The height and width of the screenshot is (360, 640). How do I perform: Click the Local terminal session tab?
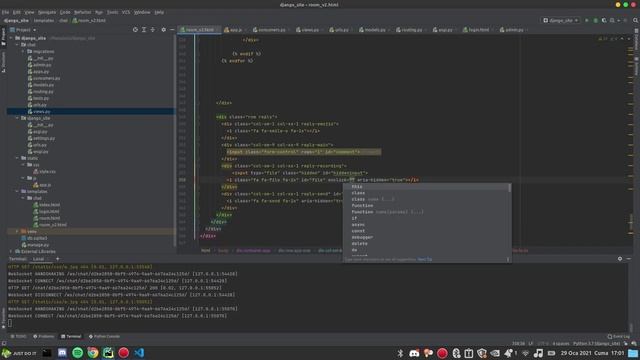coord(38,259)
